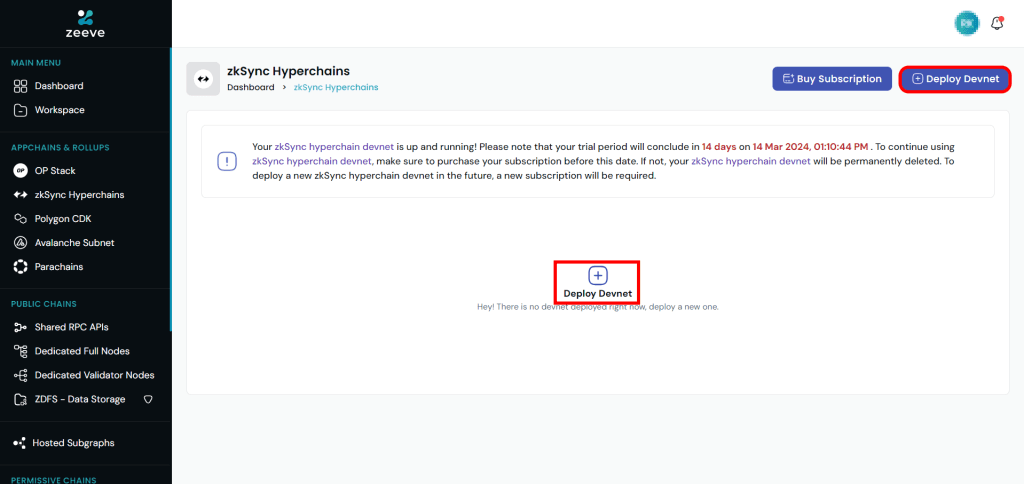
Task: Click PUBLIC CHAINS section heading
Action: [44, 304]
